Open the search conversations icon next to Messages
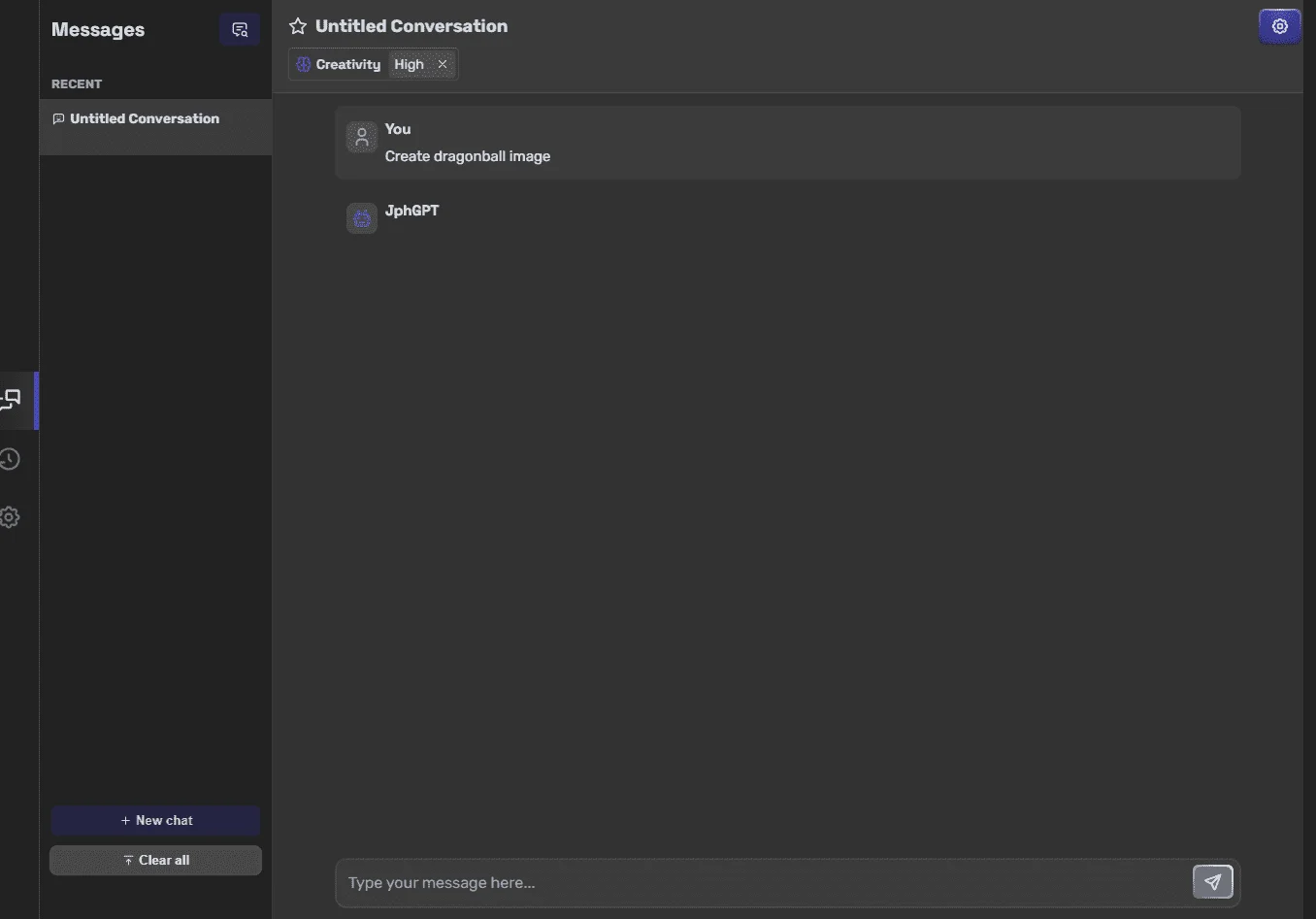1316x919 pixels. [x=240, y=29]
